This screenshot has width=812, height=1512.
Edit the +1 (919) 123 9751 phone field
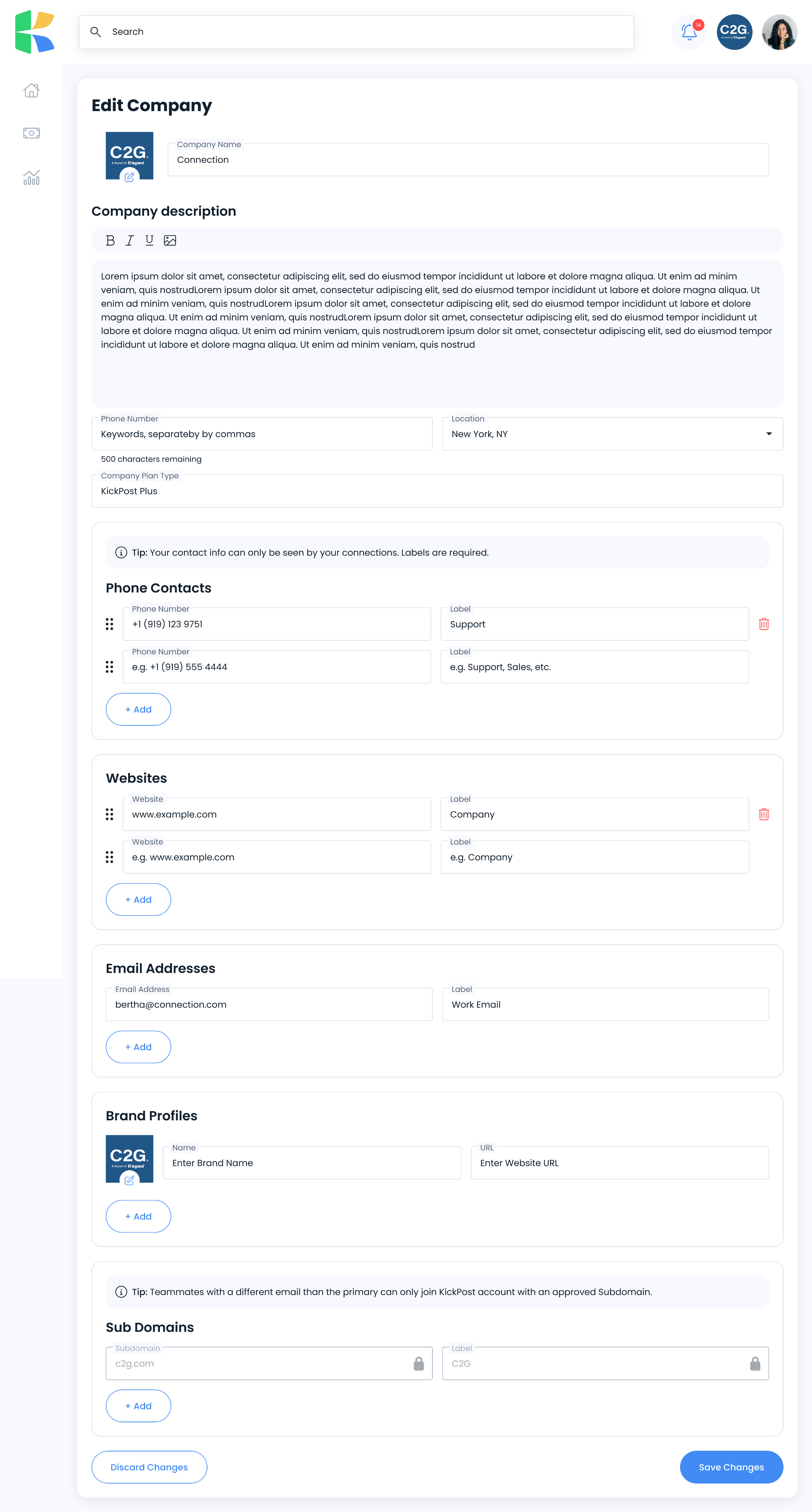click(x=277, y=624)
